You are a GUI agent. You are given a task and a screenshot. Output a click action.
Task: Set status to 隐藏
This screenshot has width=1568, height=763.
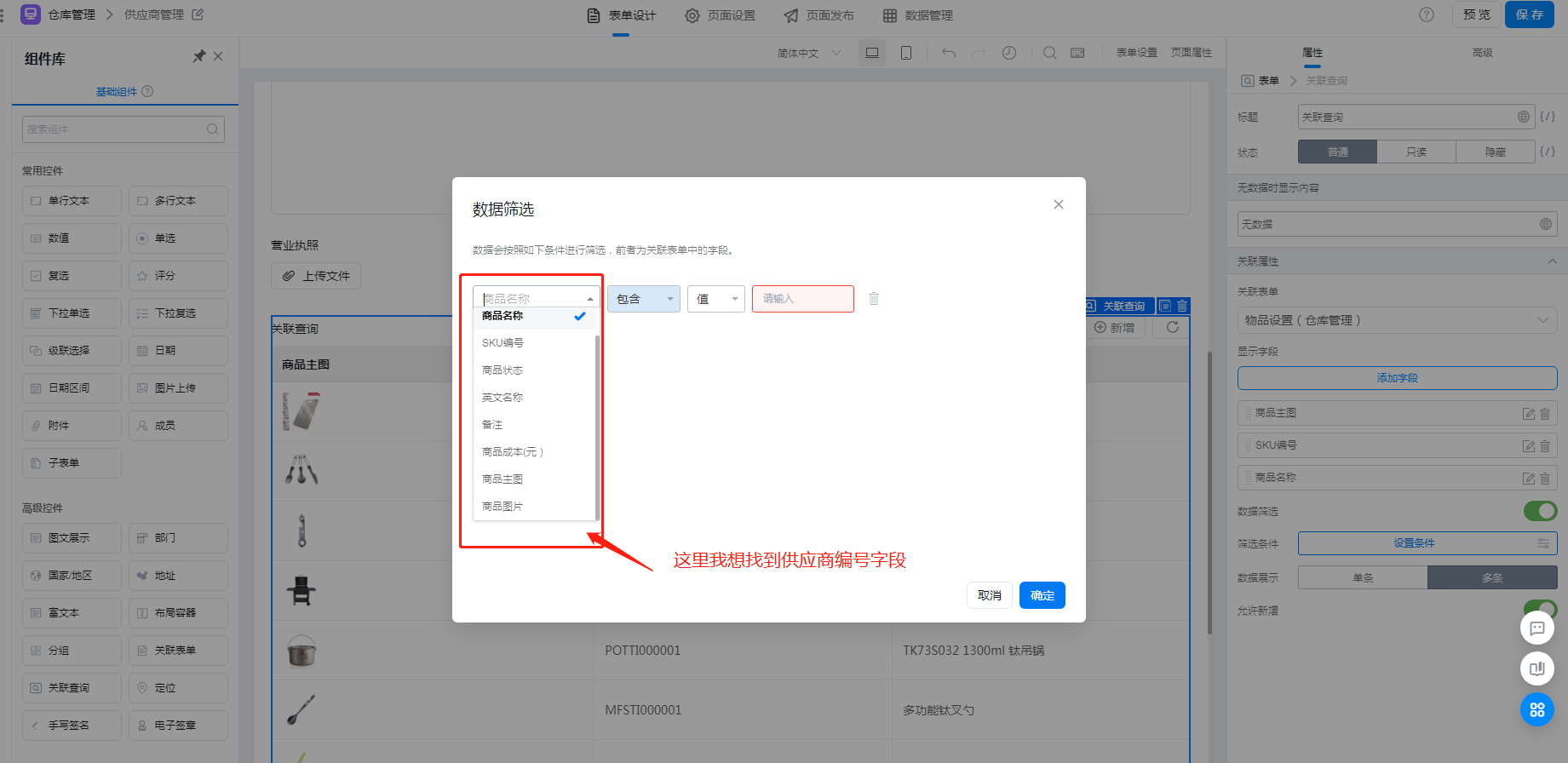[1496, 152]
